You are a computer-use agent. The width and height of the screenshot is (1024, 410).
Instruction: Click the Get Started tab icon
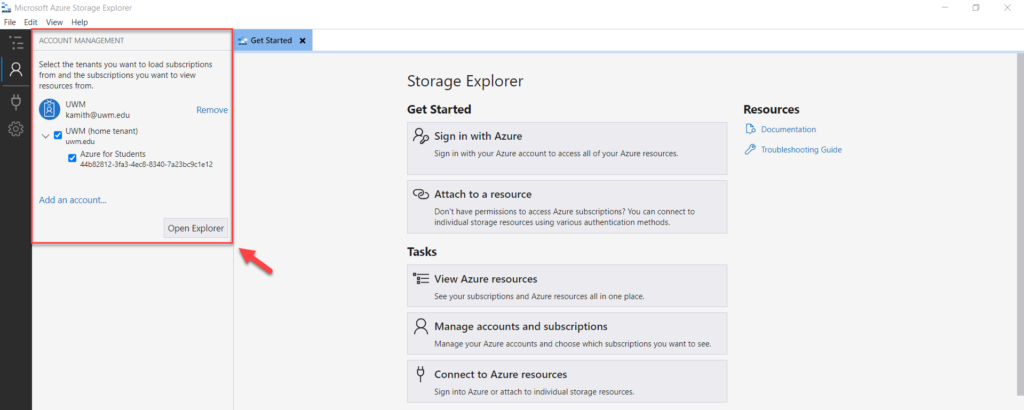(243, 40)
